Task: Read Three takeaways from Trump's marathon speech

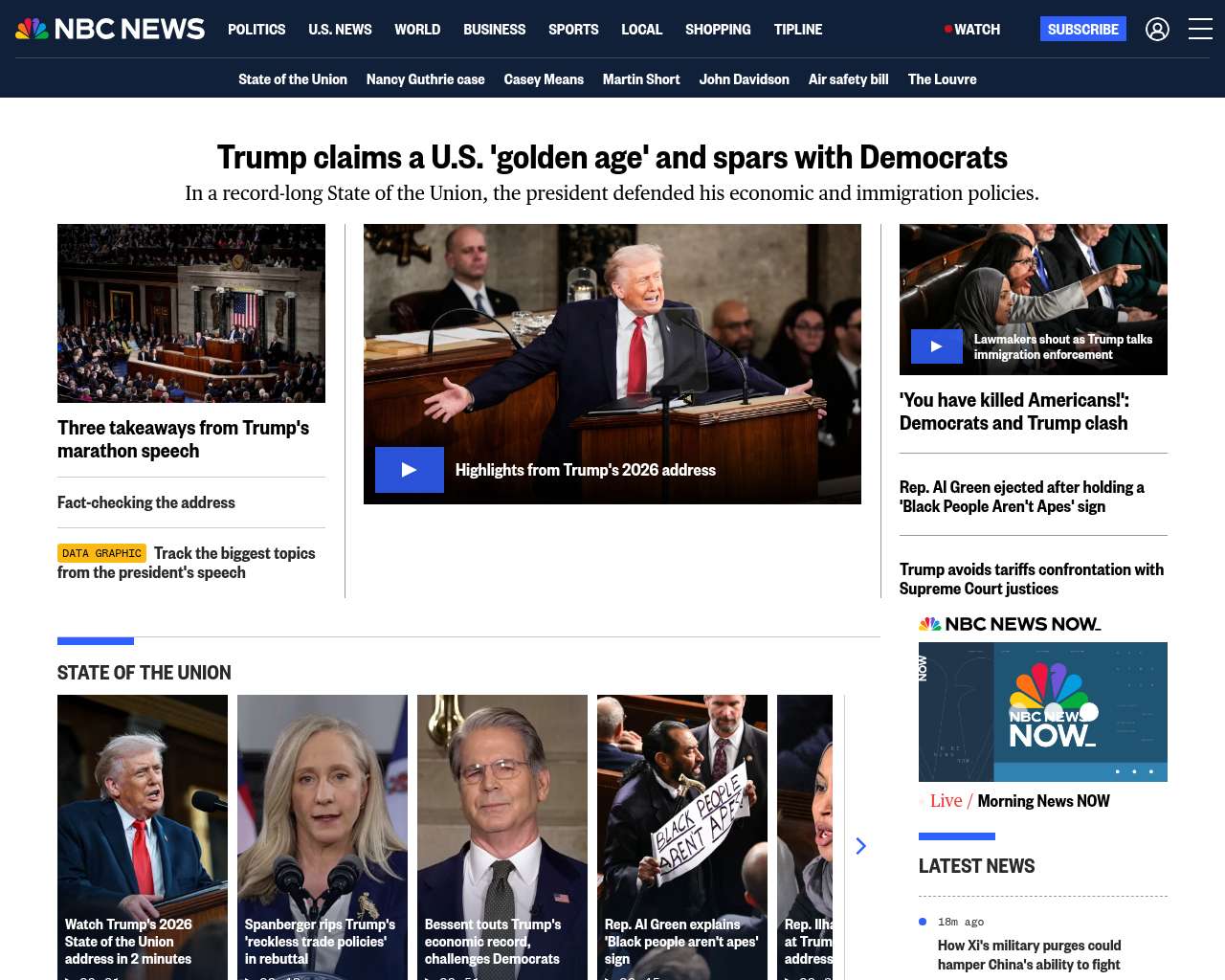Action: [x=184, y=439]
